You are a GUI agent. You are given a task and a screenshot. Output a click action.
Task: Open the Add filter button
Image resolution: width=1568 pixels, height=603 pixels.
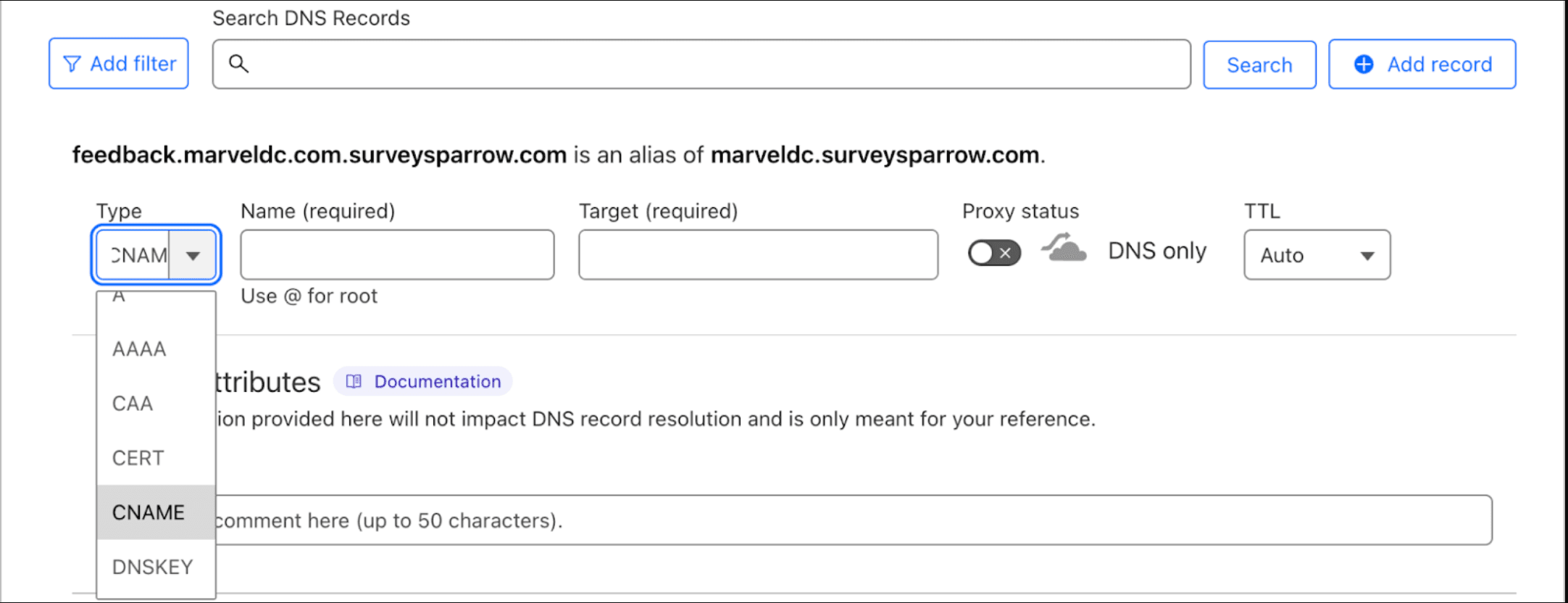(119, 64)
